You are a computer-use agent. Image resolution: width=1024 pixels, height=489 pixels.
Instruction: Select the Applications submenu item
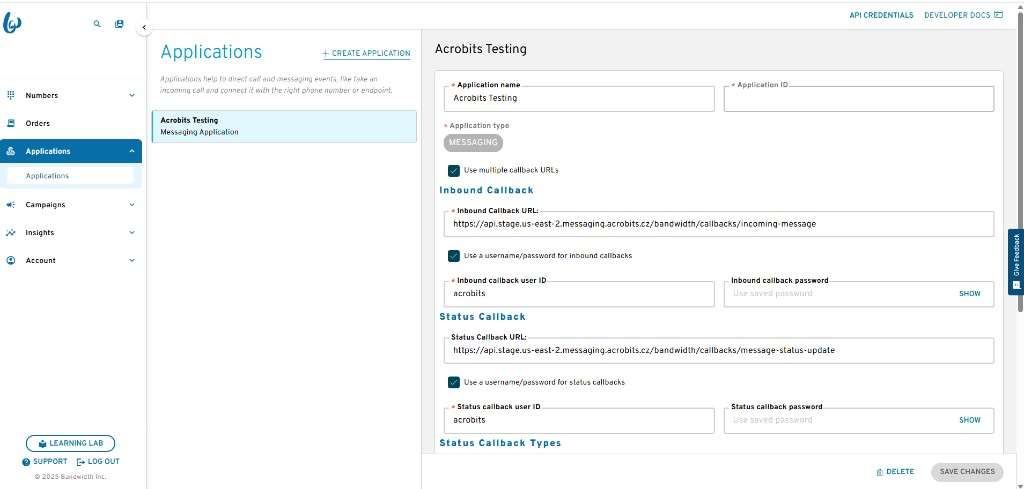pos(70,176)
